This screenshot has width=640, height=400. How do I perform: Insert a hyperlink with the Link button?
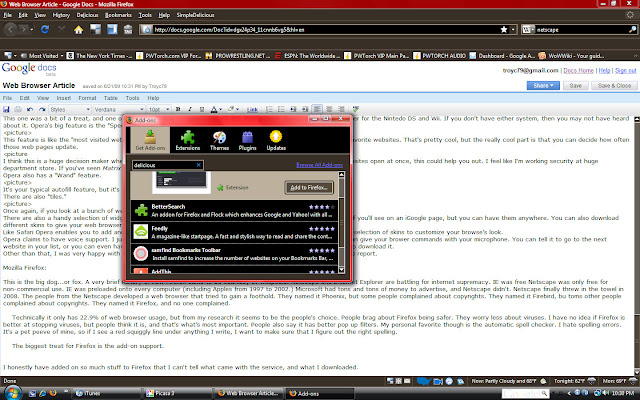click(x=252, y=110)
